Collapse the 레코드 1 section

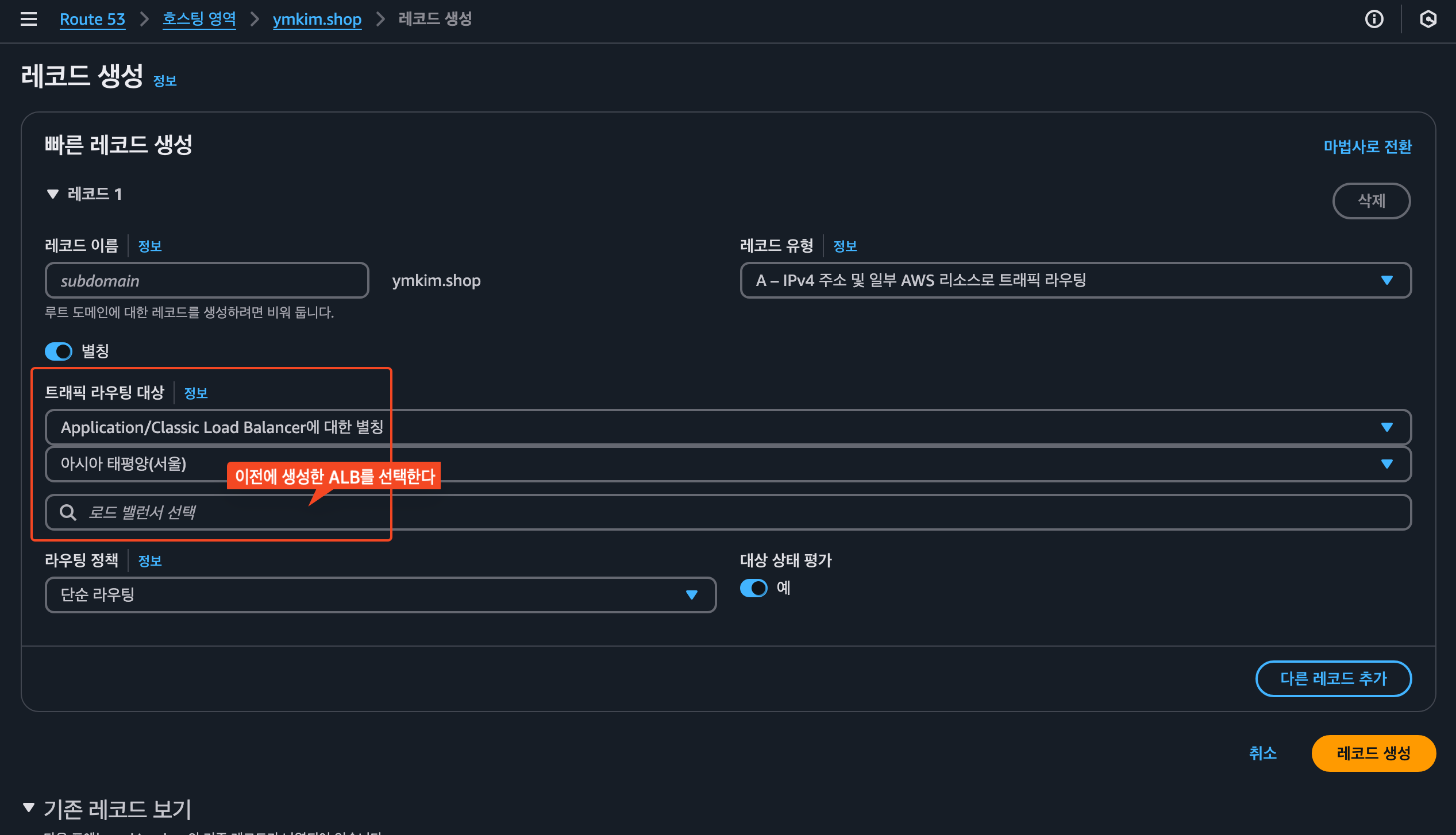pos(53,194)
